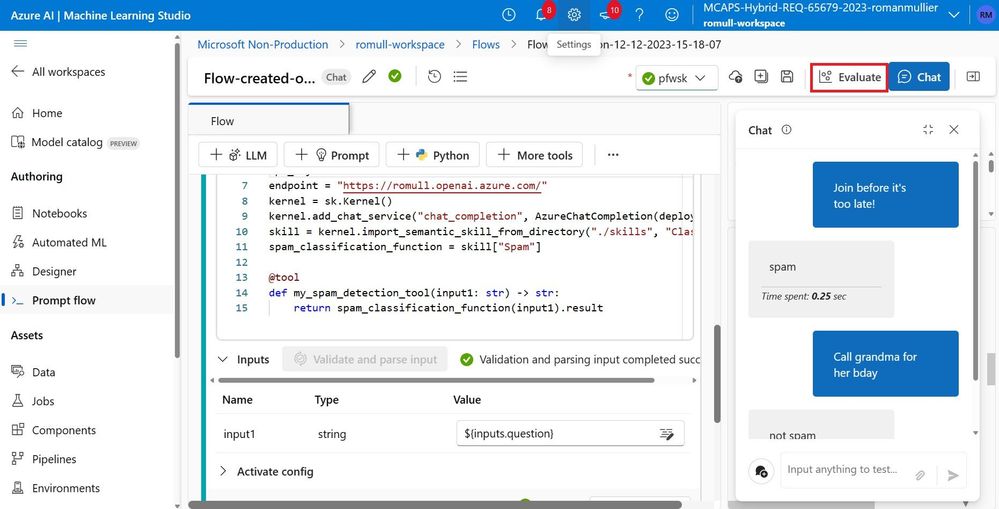The image size is (999, 509).
Task: Open the help question mark icon
Action: (x=640, y=15)
